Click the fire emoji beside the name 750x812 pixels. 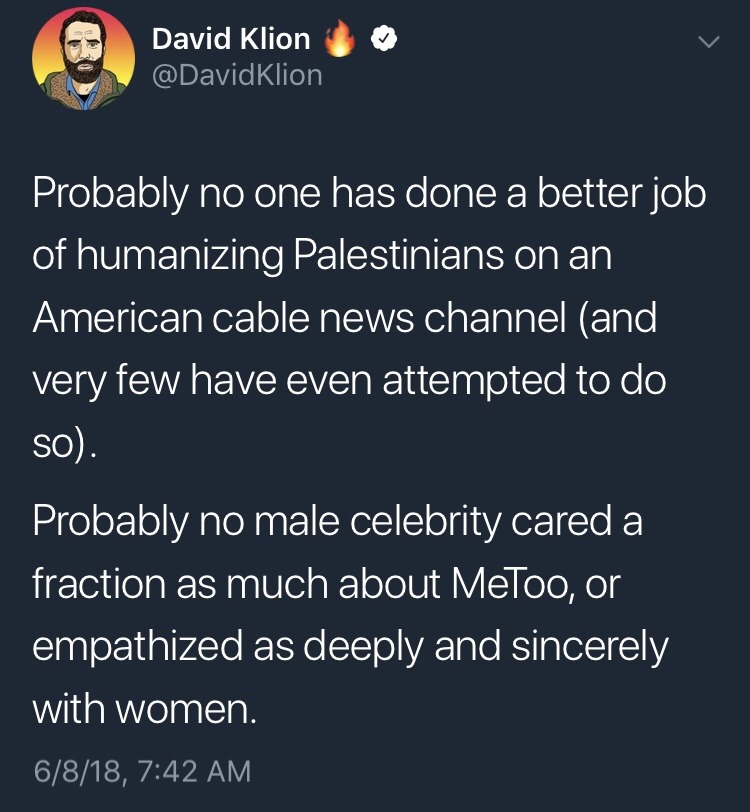[x=341, y=40]
